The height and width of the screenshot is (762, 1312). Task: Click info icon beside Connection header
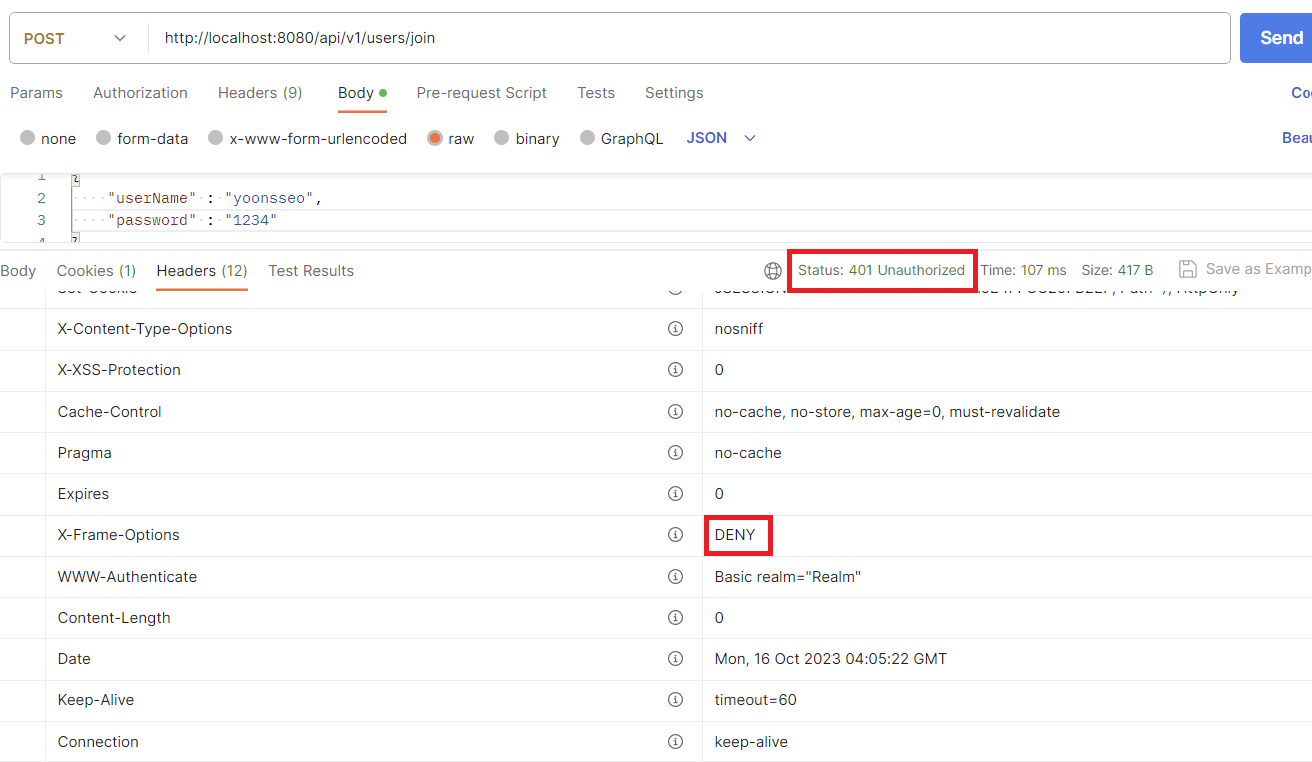[676, 741]
